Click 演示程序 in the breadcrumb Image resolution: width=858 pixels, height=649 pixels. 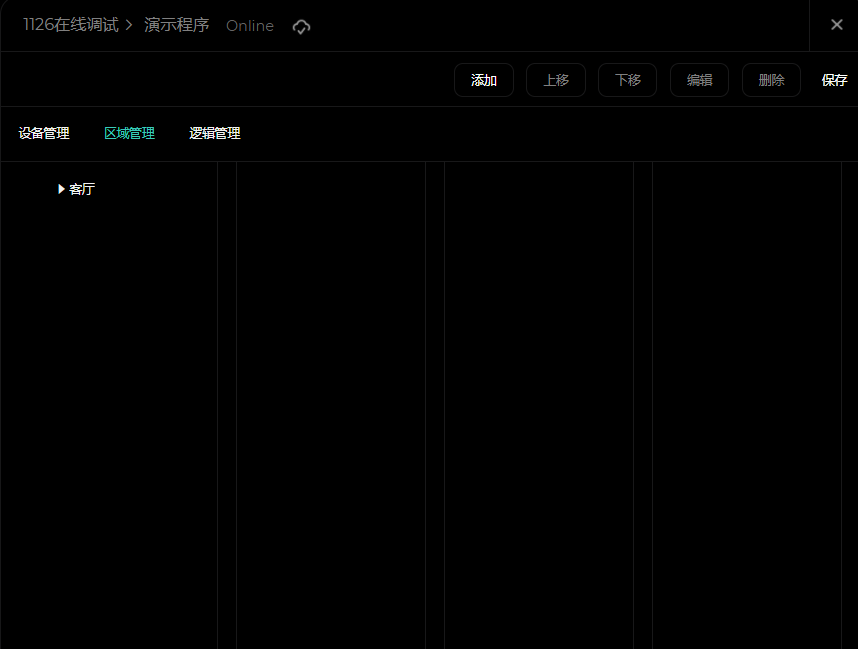point(177,25)
